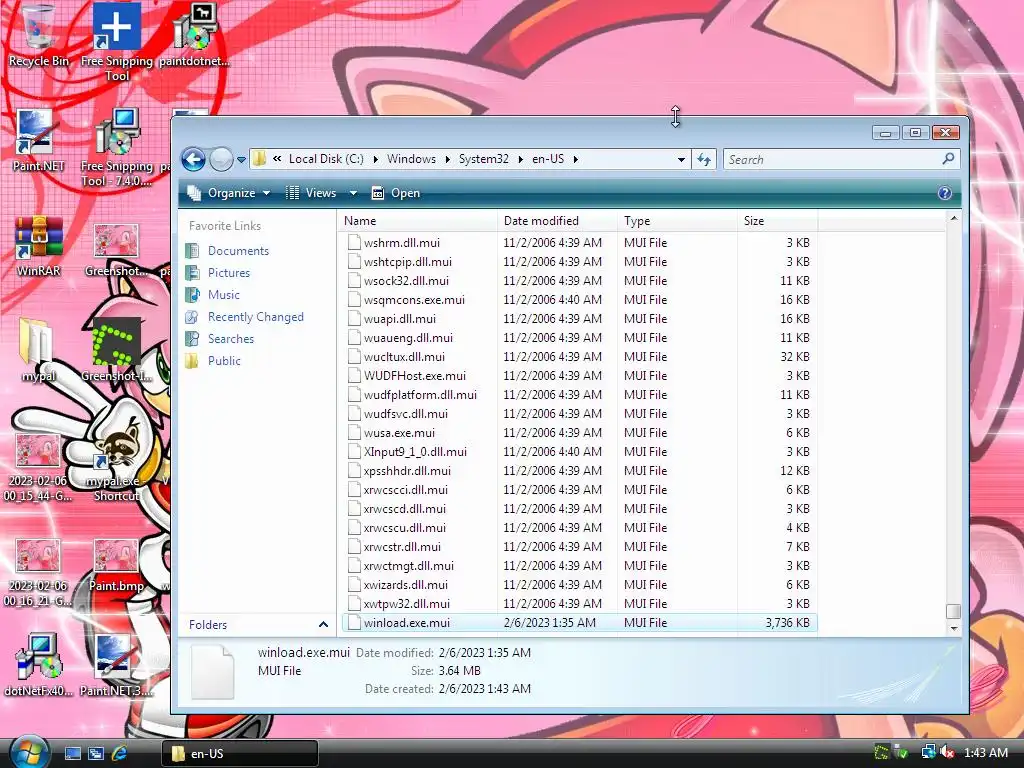Click the taskbar clock showing 1:43 AM
This screenshot has width=1024, height=768.
(x=985, y=753)
